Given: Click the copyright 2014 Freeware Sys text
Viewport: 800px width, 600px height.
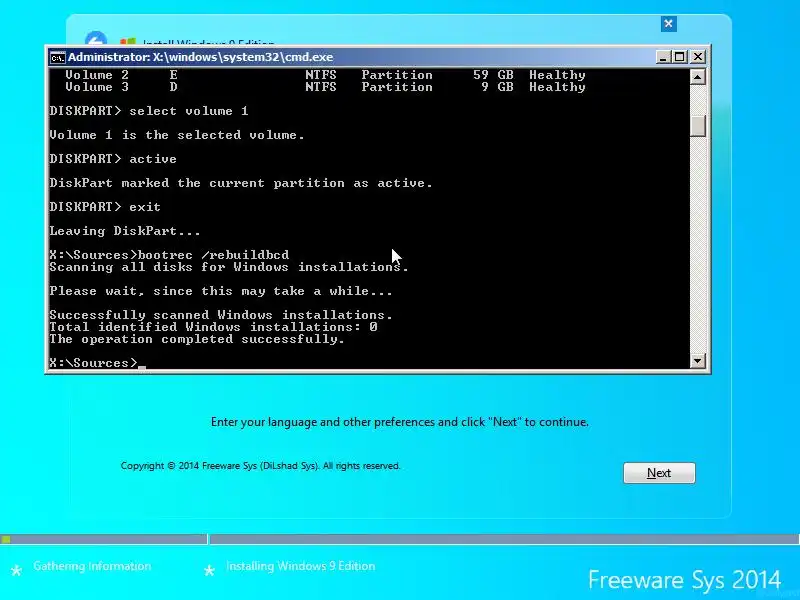Looking at the screenshot, I should tap(261, 466).
